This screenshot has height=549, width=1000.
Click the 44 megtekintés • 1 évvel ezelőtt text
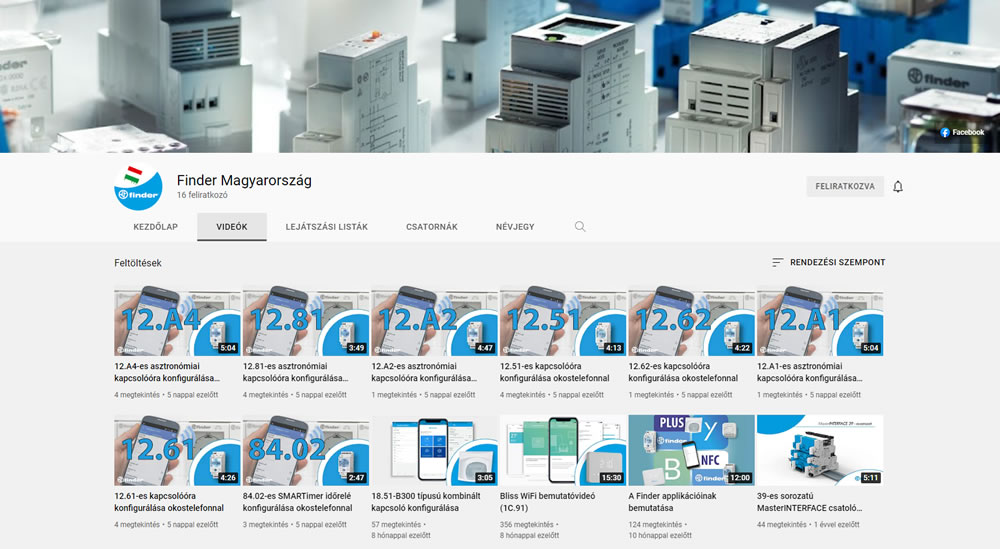pos(808,525)
